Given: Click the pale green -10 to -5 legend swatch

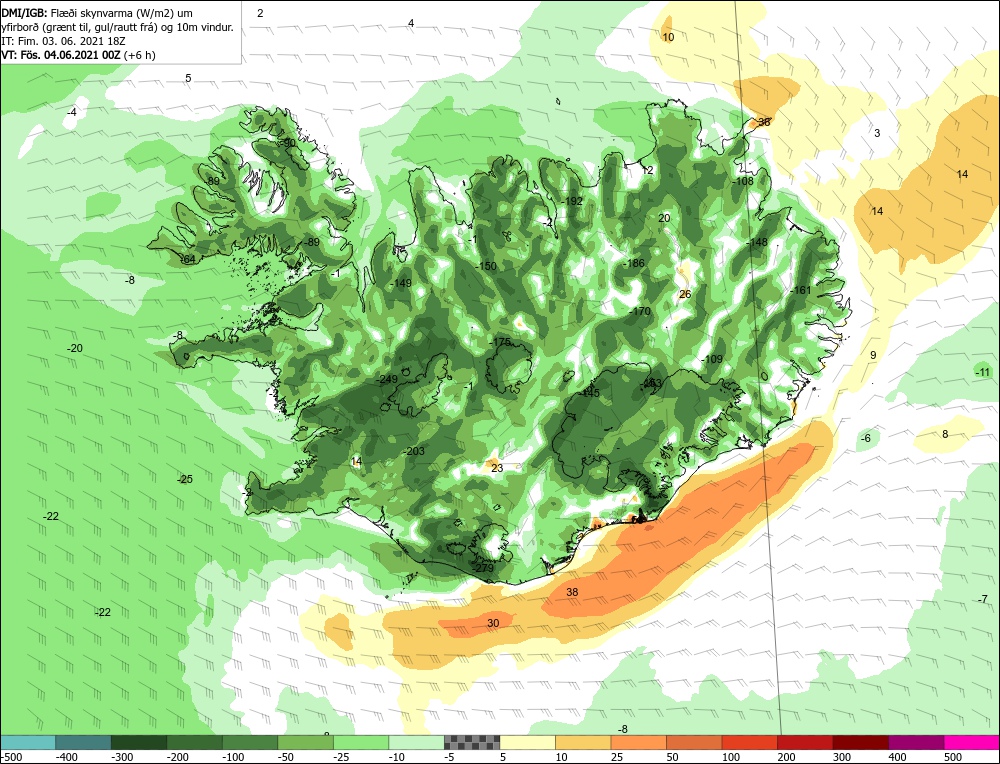Looking at the screenshot, I should pos(416,742).
